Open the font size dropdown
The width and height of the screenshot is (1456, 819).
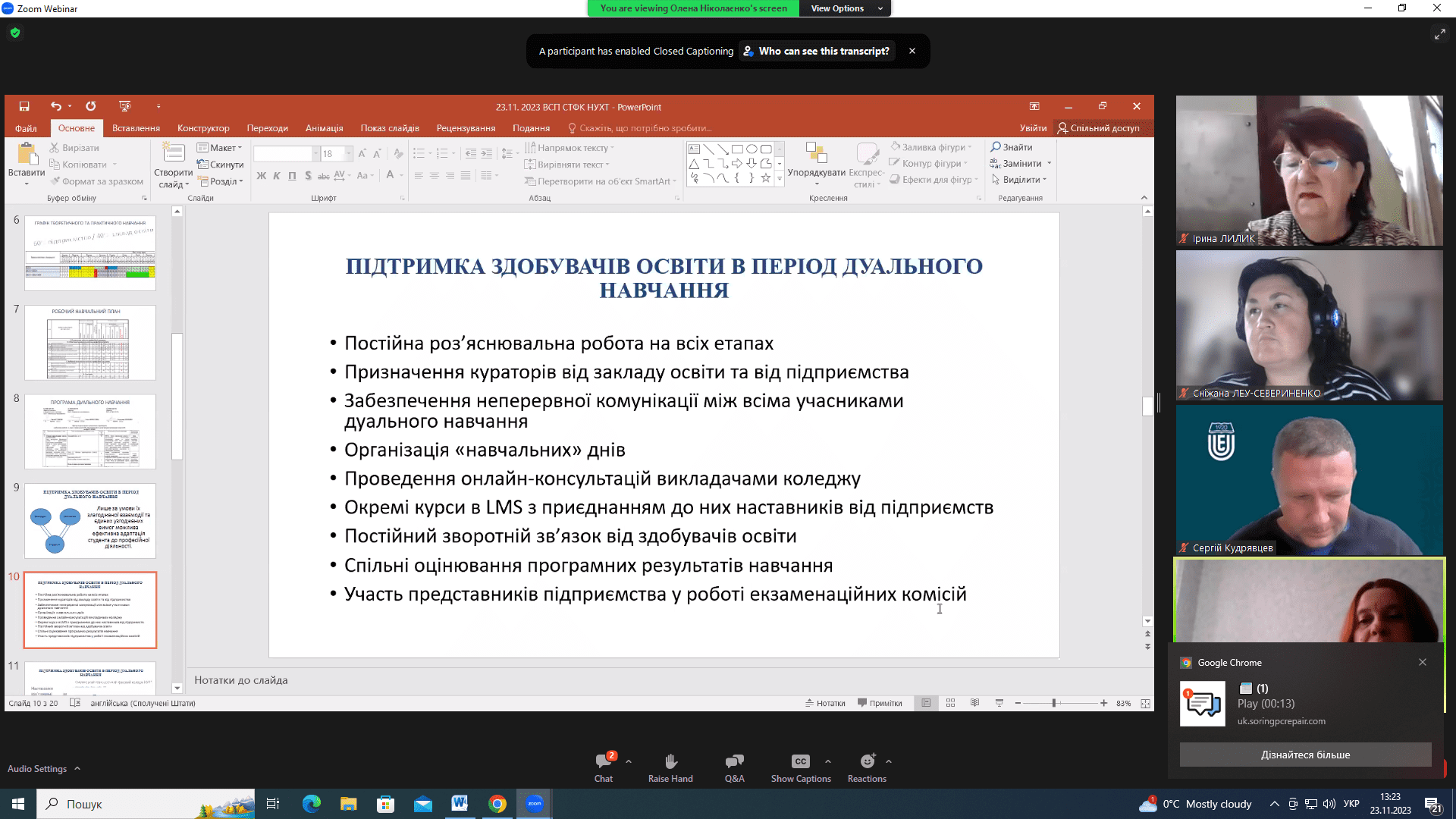point(349,154)
